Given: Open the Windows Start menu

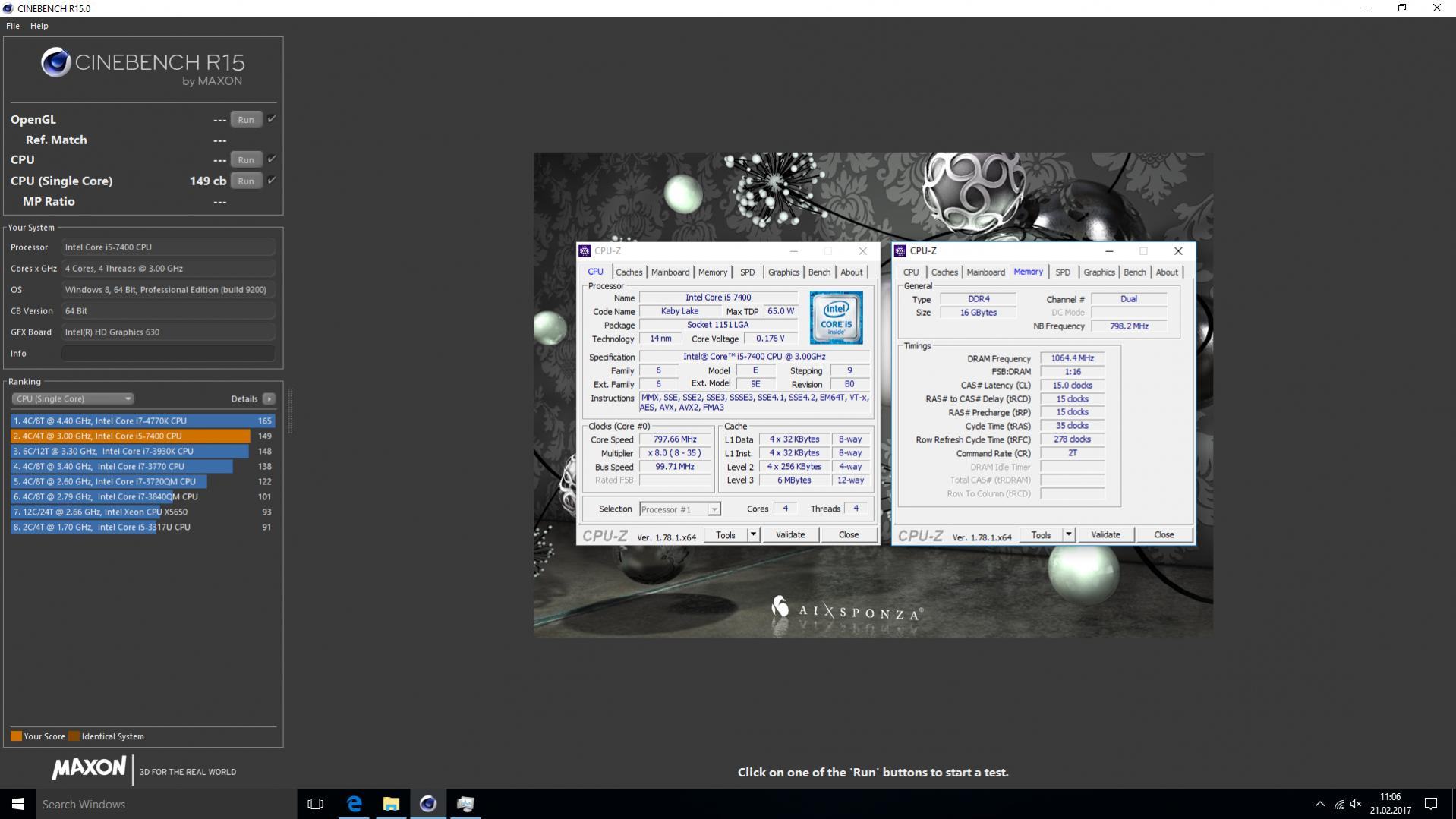Looking at the screenshot, I should (18, 804).
